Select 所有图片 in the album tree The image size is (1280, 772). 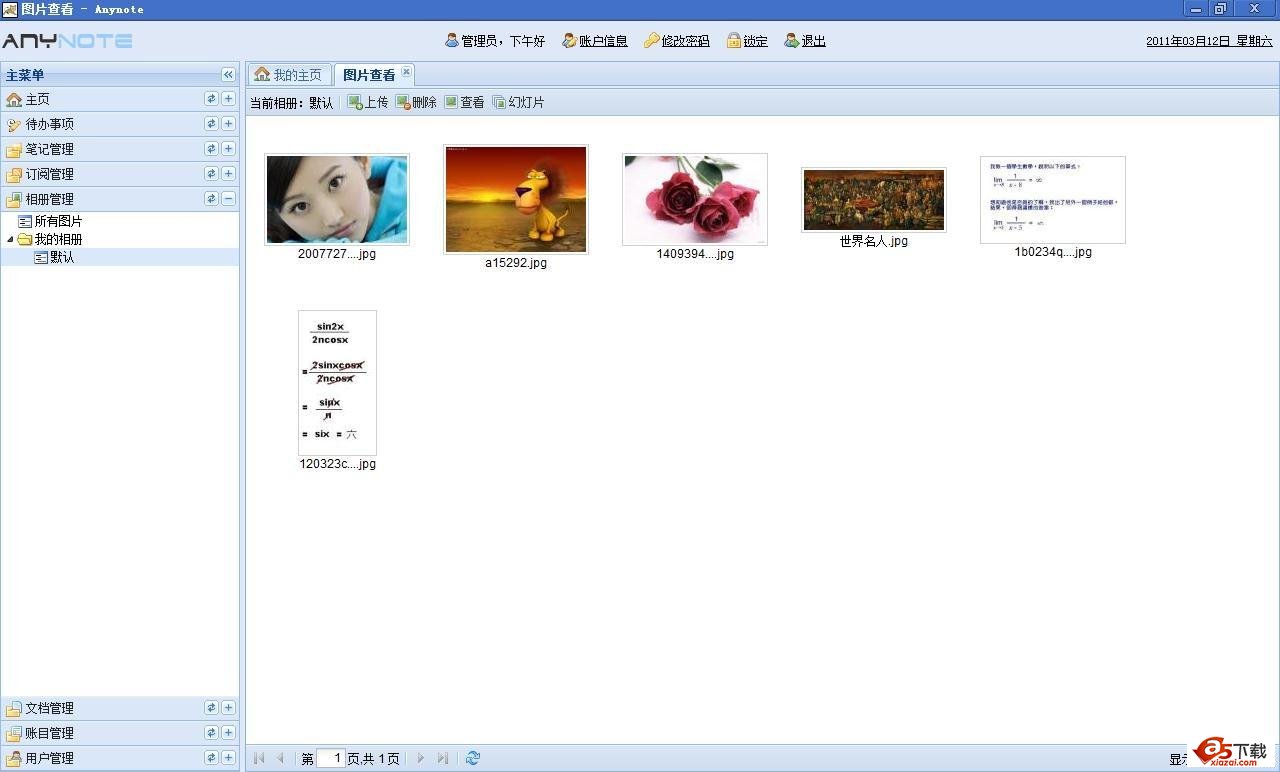coord(58,222)
